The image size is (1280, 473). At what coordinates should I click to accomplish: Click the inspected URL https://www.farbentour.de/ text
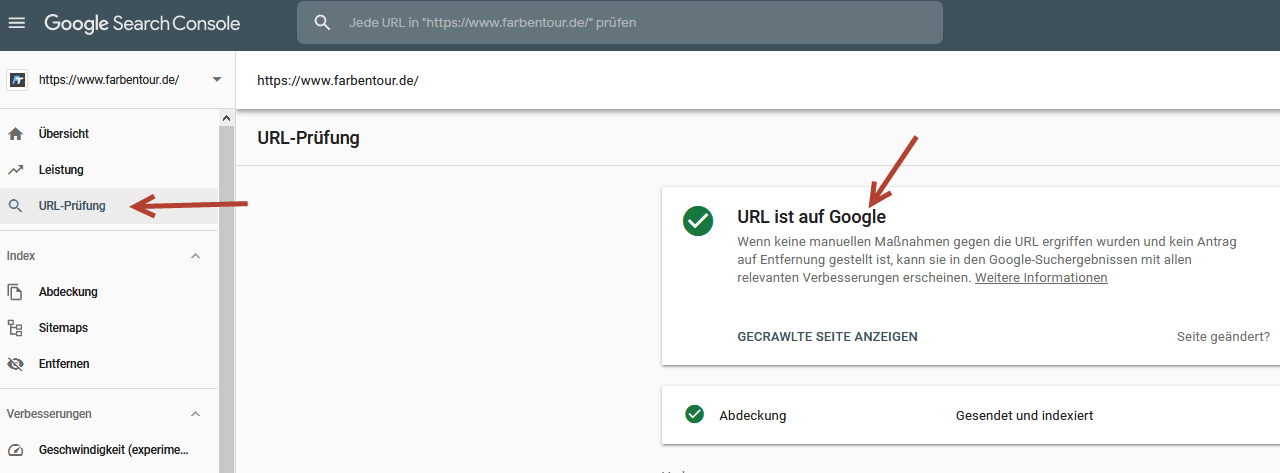[337, 80]
